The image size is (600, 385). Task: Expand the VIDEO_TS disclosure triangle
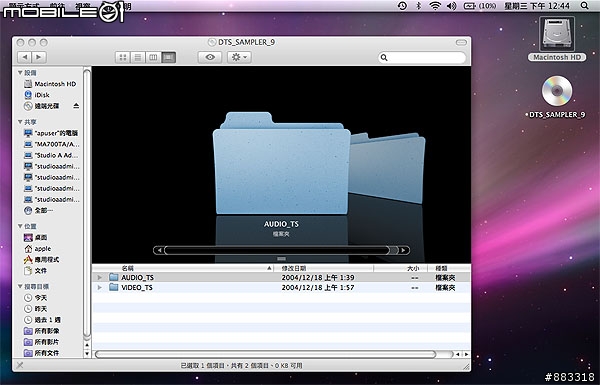[x=100, y=287]
